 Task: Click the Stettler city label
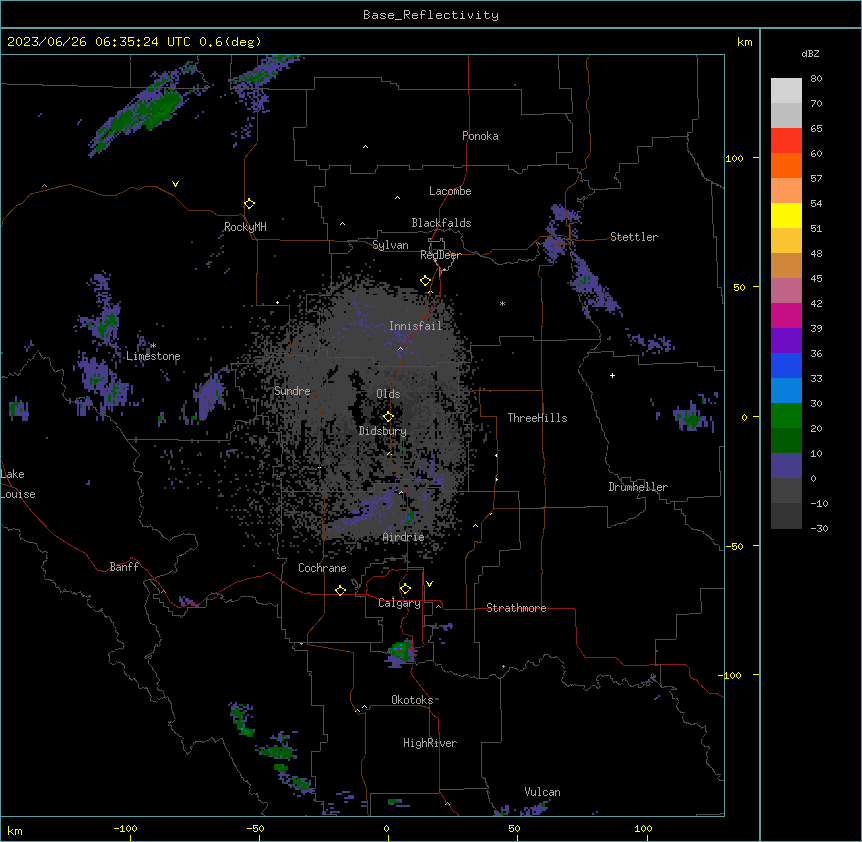634,237
